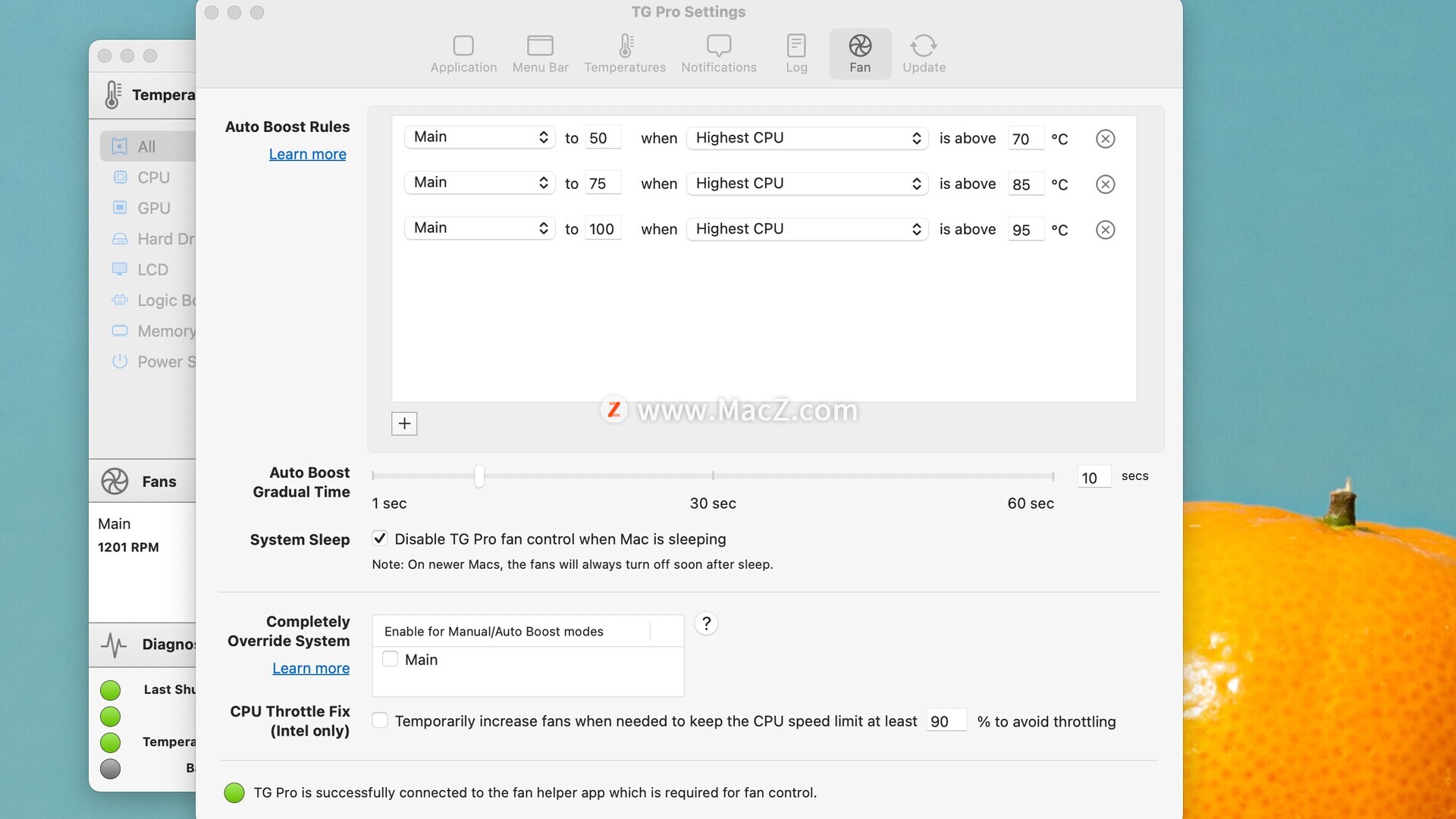Click the Auto Boost Gradual Time slider handle
The width and height of the screenshot is (1456, 819).
pos(479,476)
